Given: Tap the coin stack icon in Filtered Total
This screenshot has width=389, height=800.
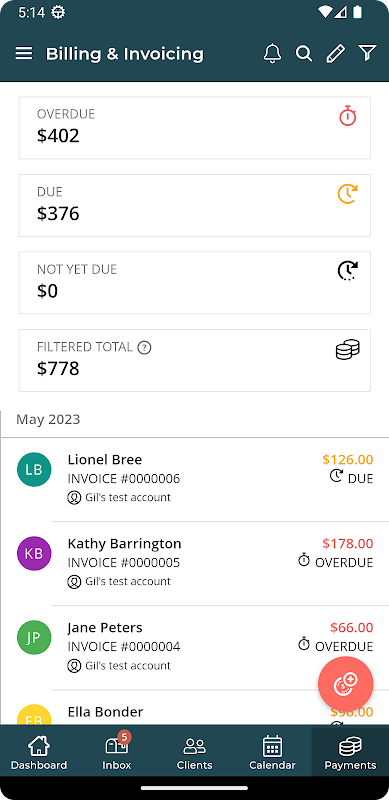Looking at the screenshot, I should point(348,349).
